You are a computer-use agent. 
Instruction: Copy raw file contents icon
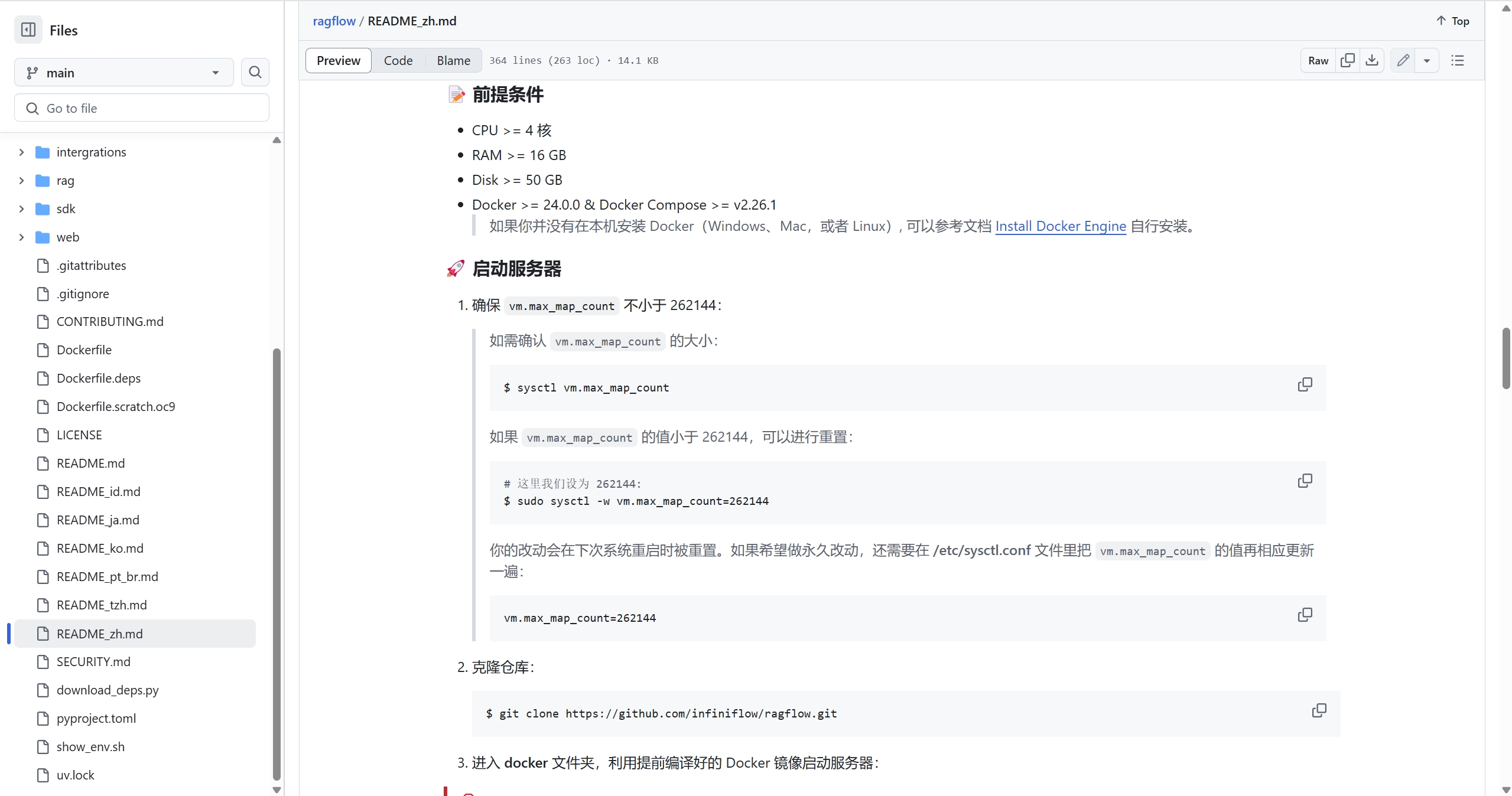coord(1348,60)
